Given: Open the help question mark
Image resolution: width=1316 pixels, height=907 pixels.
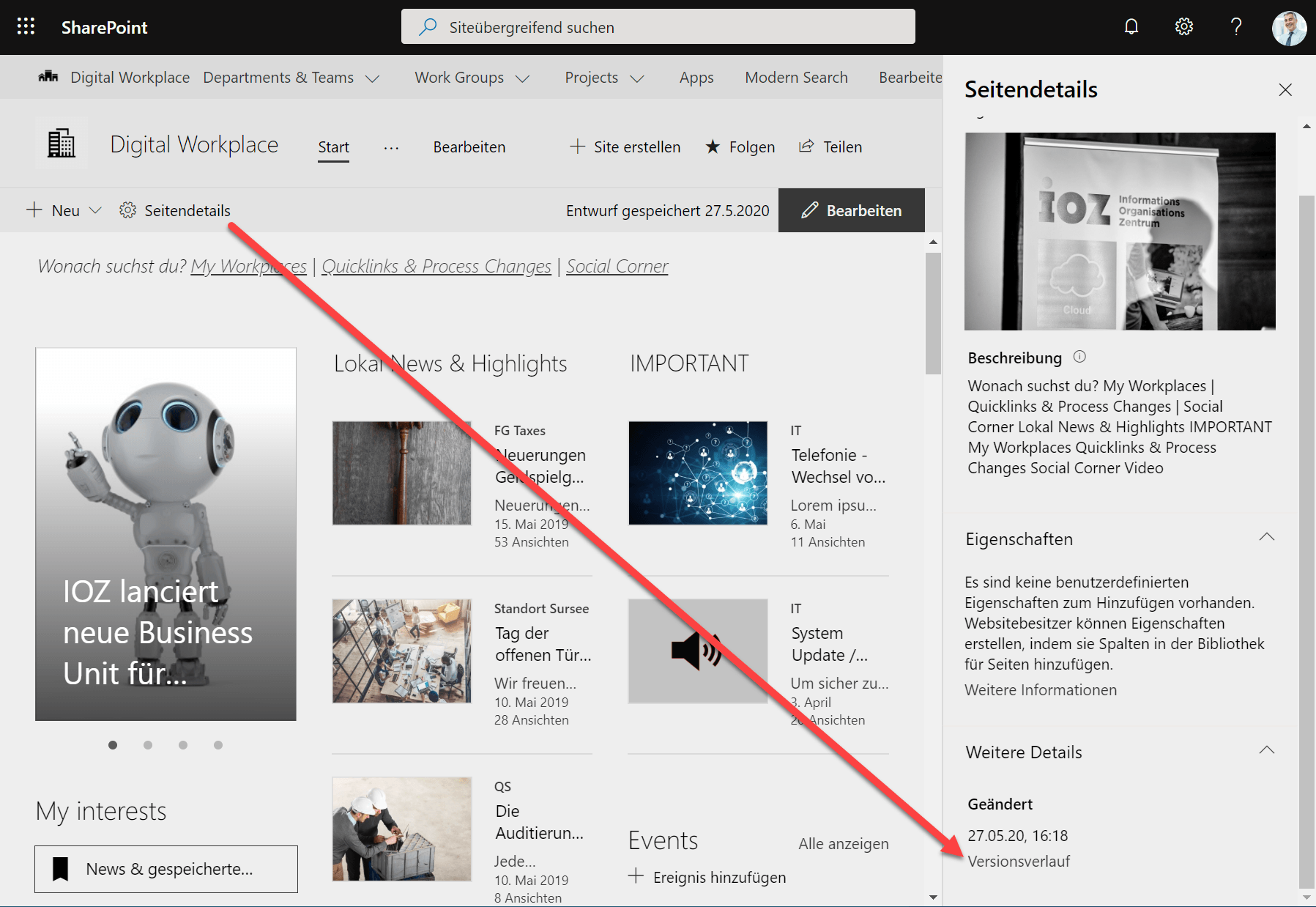Looking at the screenshot, I should 1236,27.
